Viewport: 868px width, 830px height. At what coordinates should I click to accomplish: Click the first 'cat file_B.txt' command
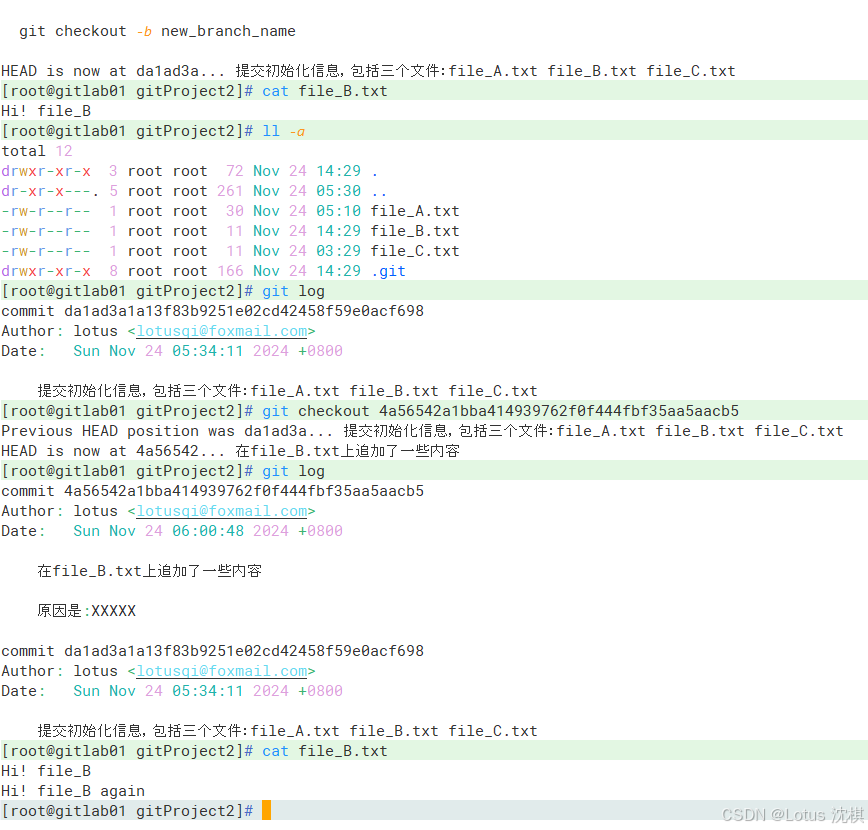[324, 91]
